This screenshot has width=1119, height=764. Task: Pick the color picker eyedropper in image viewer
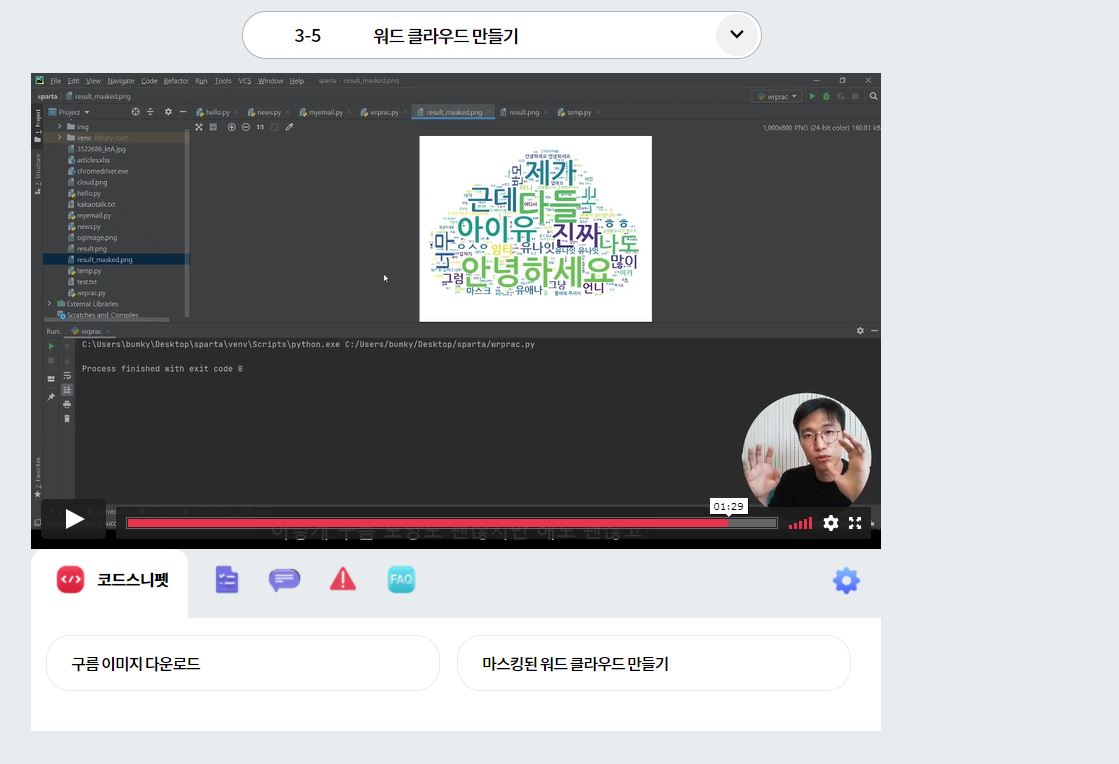[290, 127]
